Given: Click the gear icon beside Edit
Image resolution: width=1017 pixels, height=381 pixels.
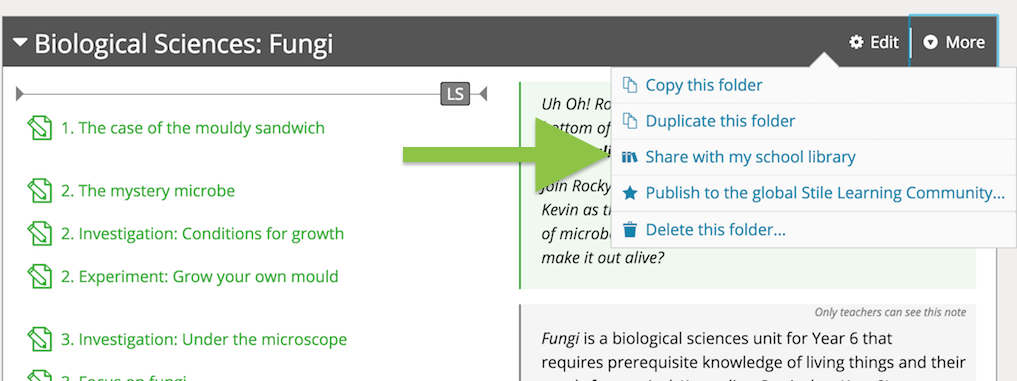Looking at the screenshot, I should click(857, 43).
